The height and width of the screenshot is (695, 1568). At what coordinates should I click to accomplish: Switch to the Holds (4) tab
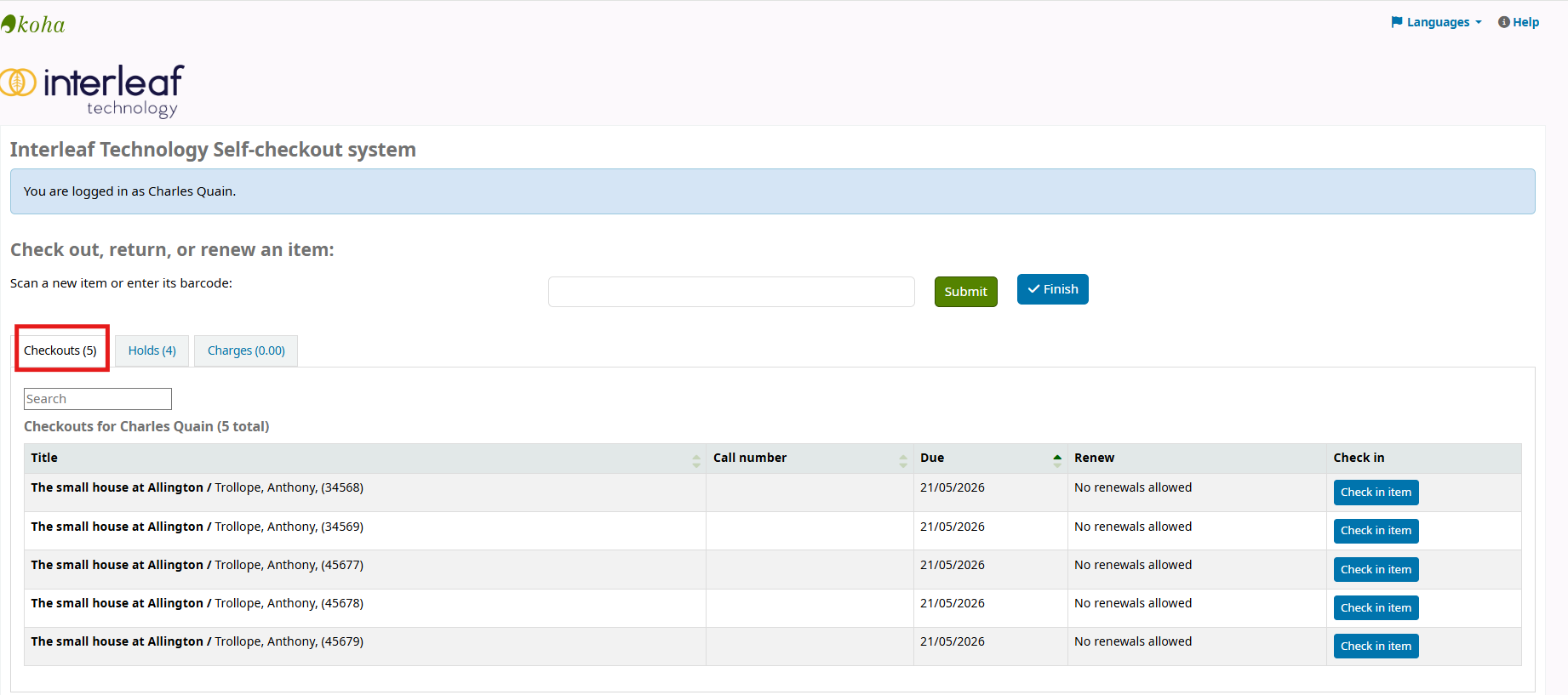point(152,350)
